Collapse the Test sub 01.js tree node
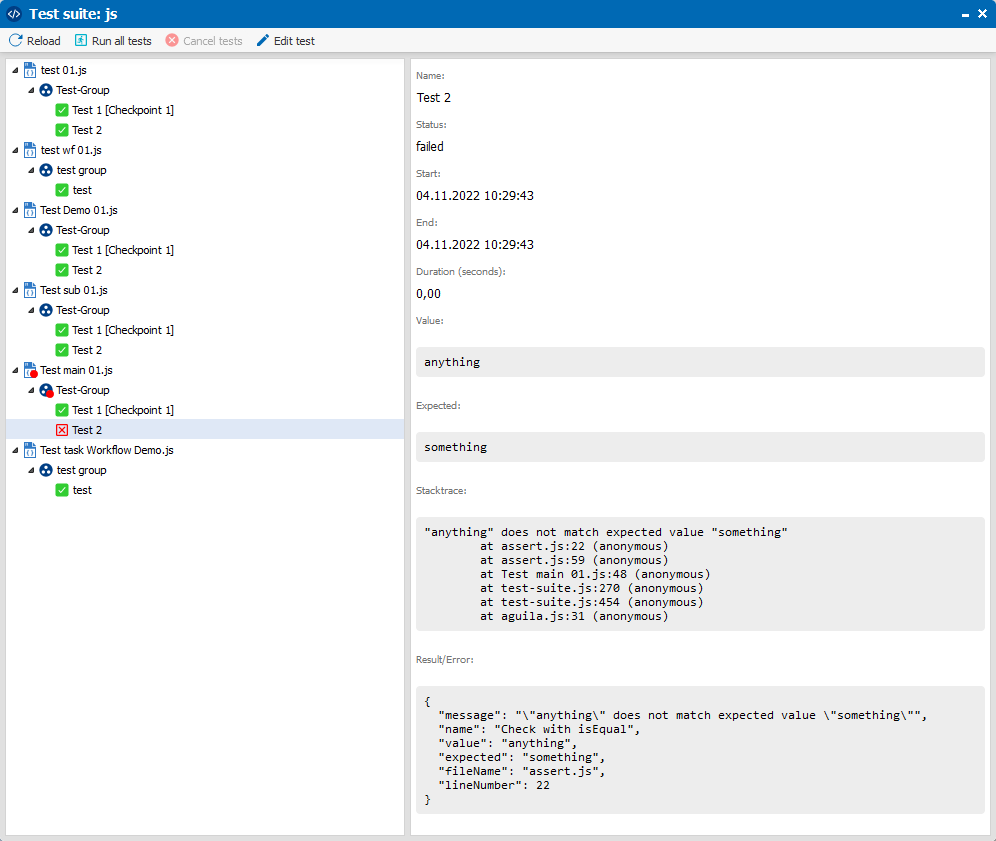Image resolution: width=996 pixels, height=841 pixels. (15, 290)
